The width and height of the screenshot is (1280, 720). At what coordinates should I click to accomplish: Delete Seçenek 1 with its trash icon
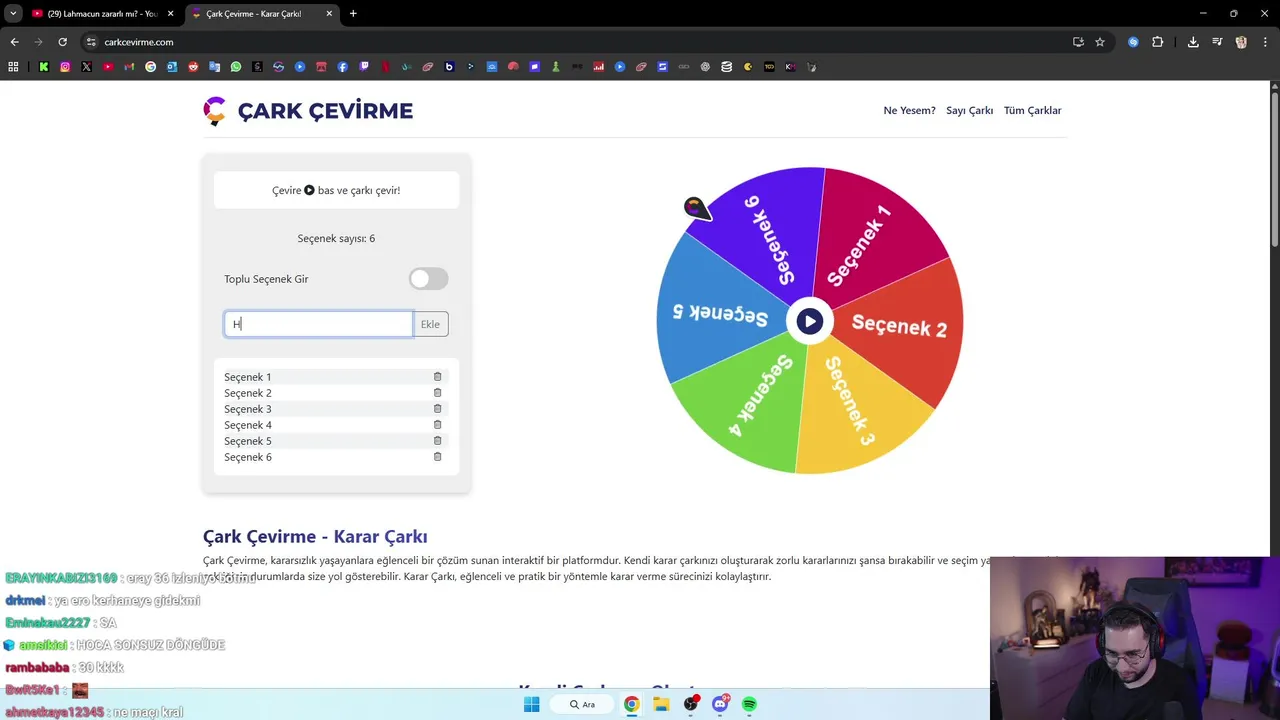[x=437, y=377]
